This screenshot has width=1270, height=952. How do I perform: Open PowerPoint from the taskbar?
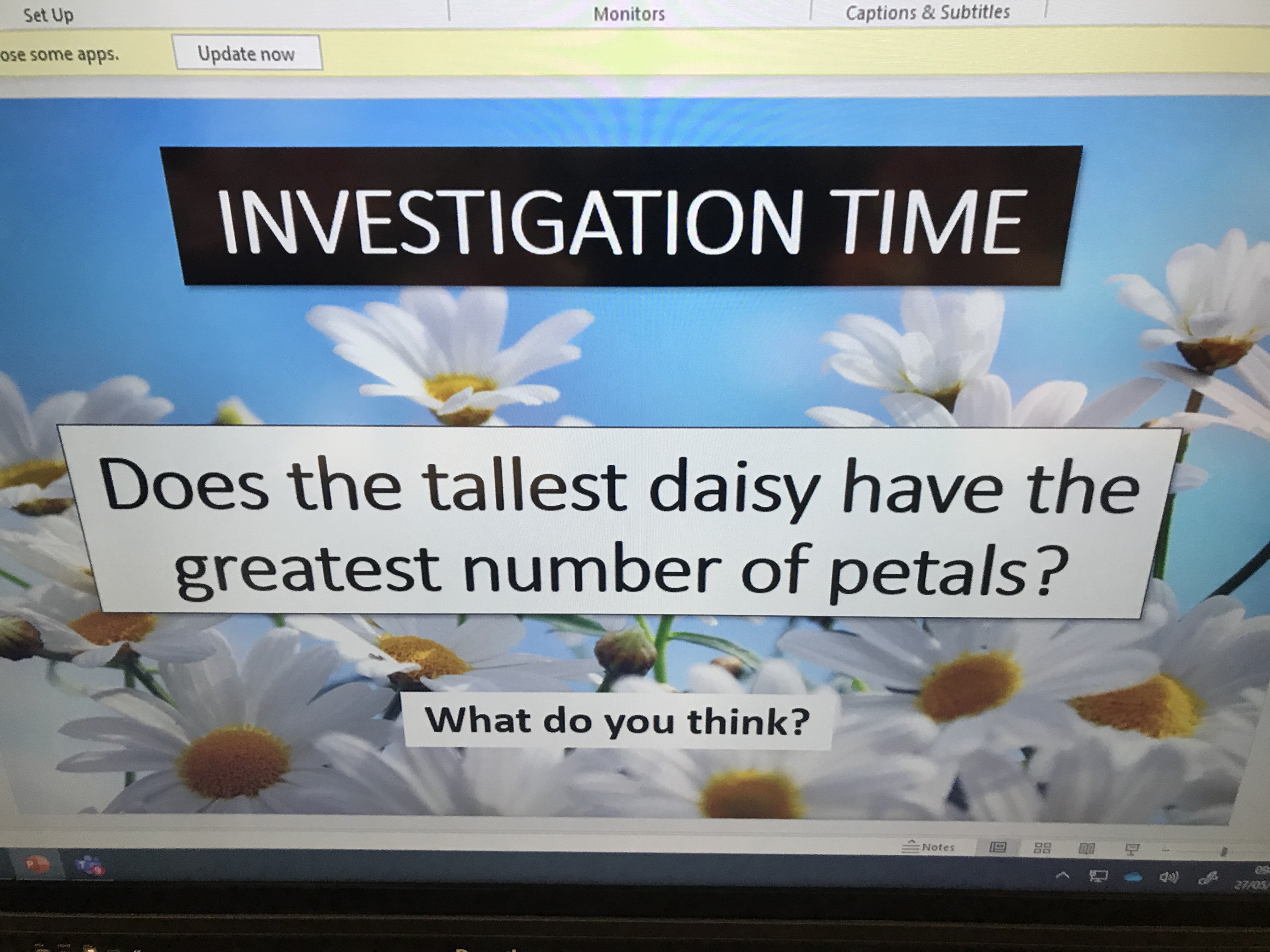[37, 864]
